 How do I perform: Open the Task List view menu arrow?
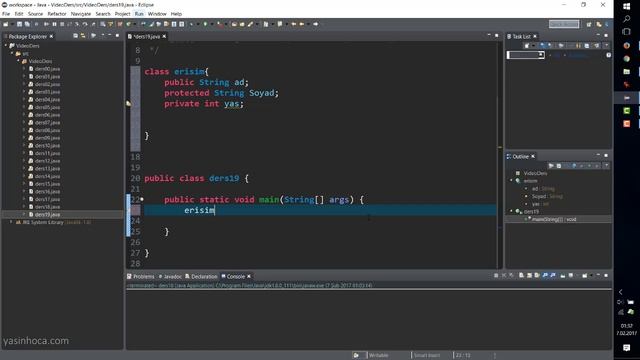[606, 45]
